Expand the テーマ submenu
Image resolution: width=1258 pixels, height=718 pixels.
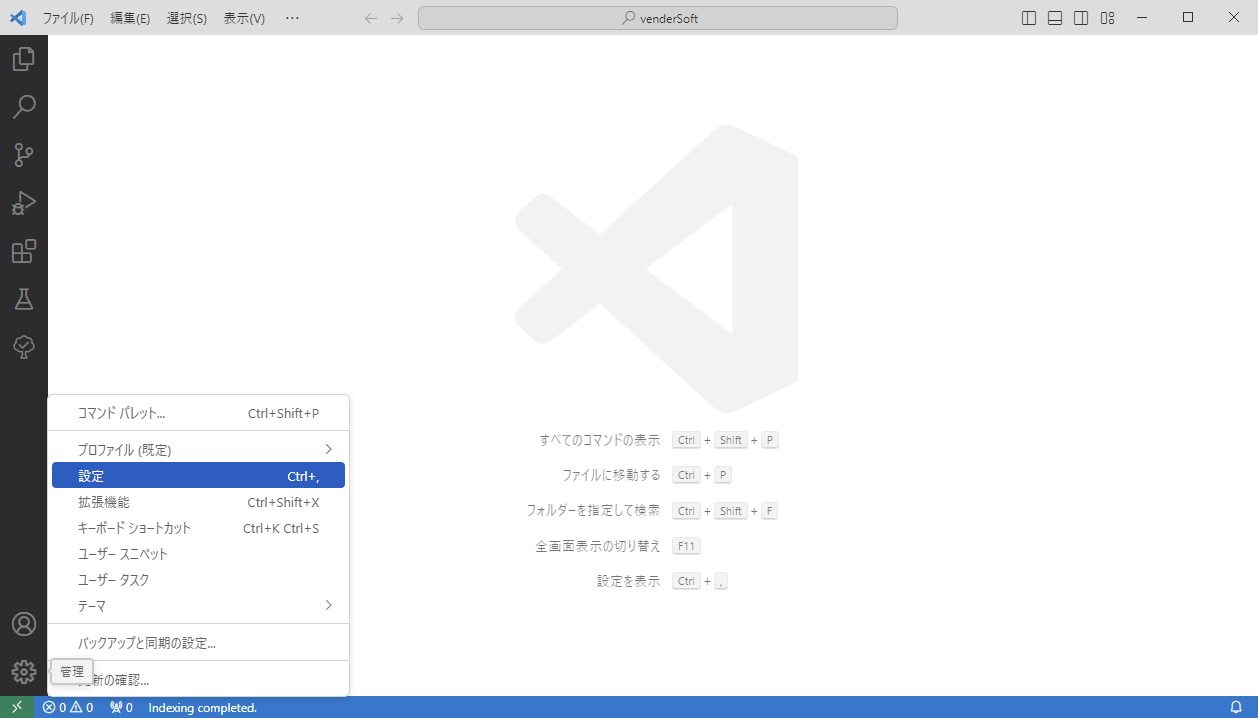198,605
